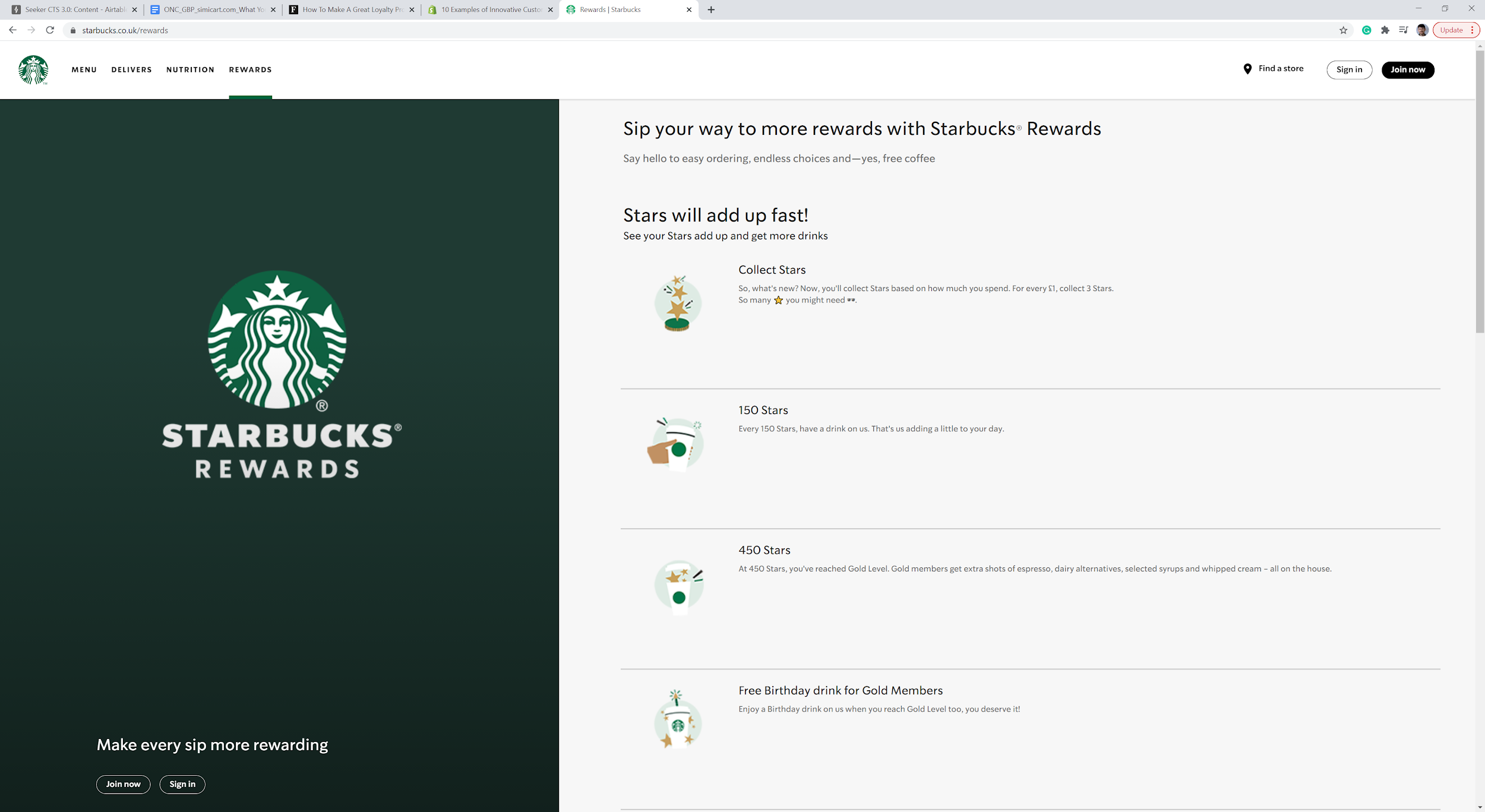This screenshot has height=812, width=1485.
Task: Click the padlock site info icon
Action: tap(73, 30)
